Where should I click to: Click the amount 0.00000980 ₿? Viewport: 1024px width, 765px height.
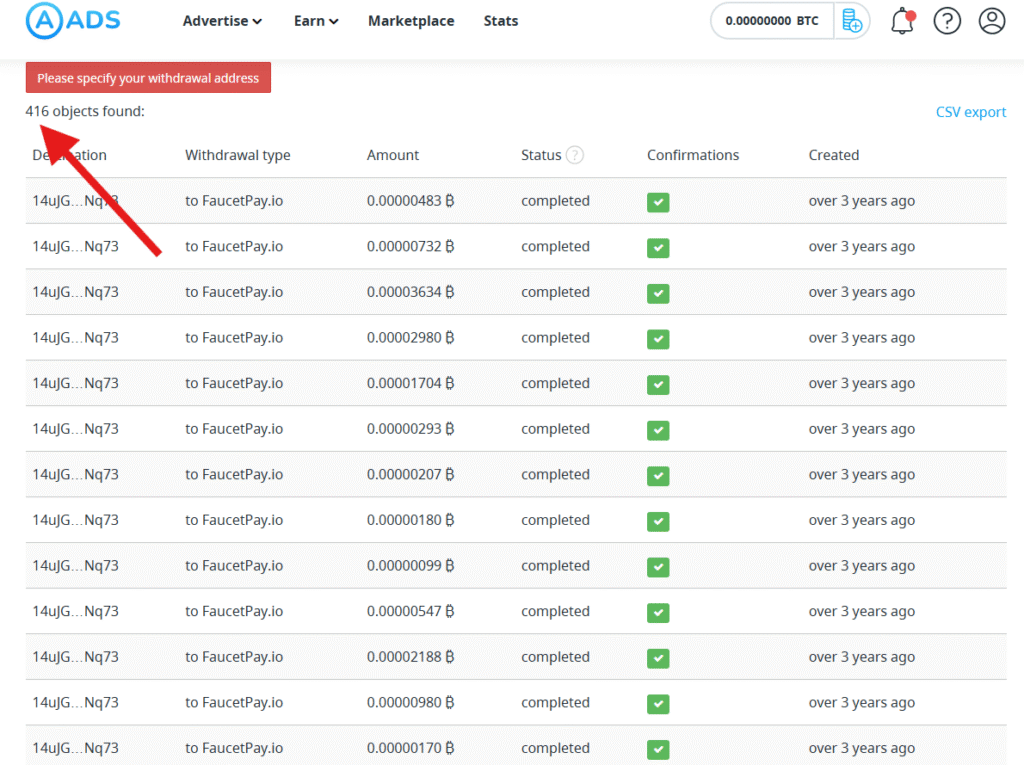click(x=410, y=702)
